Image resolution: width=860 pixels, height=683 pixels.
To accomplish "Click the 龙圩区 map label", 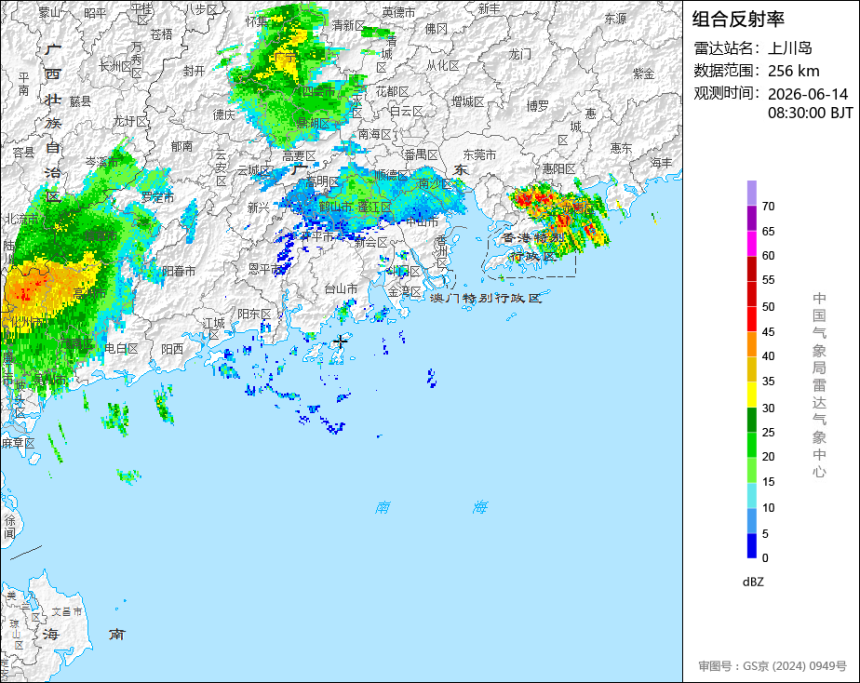I will [x=130, y=121].
